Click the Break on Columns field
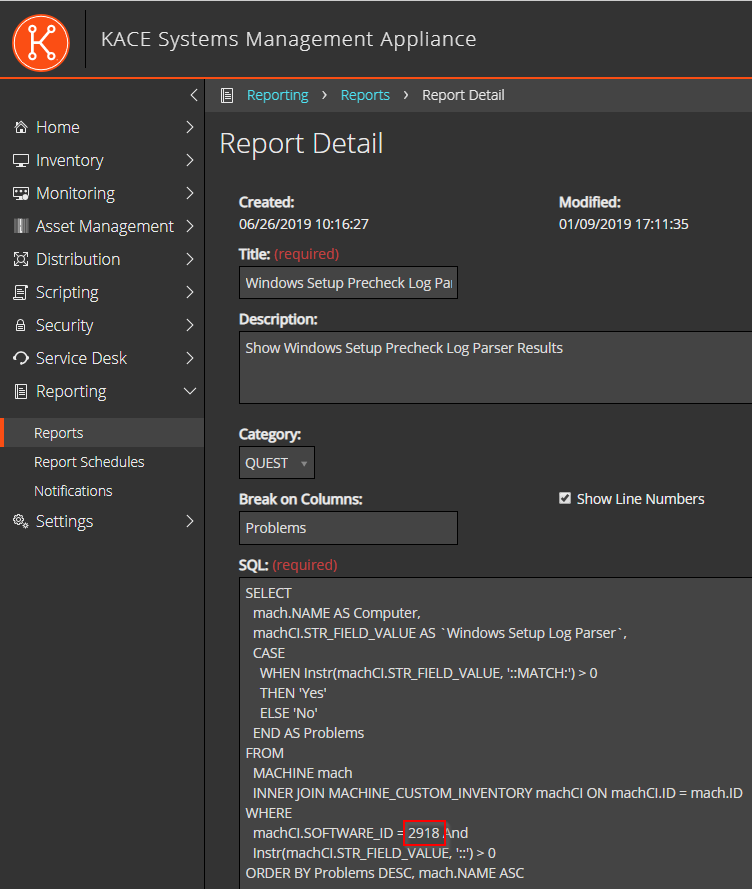The height and width of the screenshot is (889, 752). [x=348, y=528]
